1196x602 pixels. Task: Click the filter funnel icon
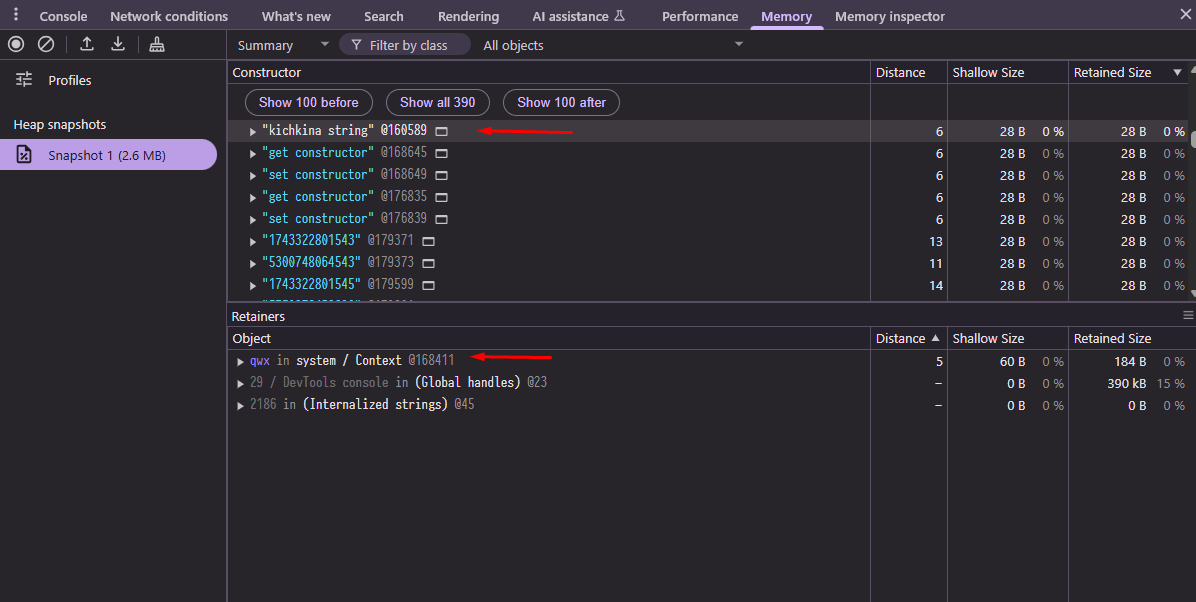pos(356,45)
